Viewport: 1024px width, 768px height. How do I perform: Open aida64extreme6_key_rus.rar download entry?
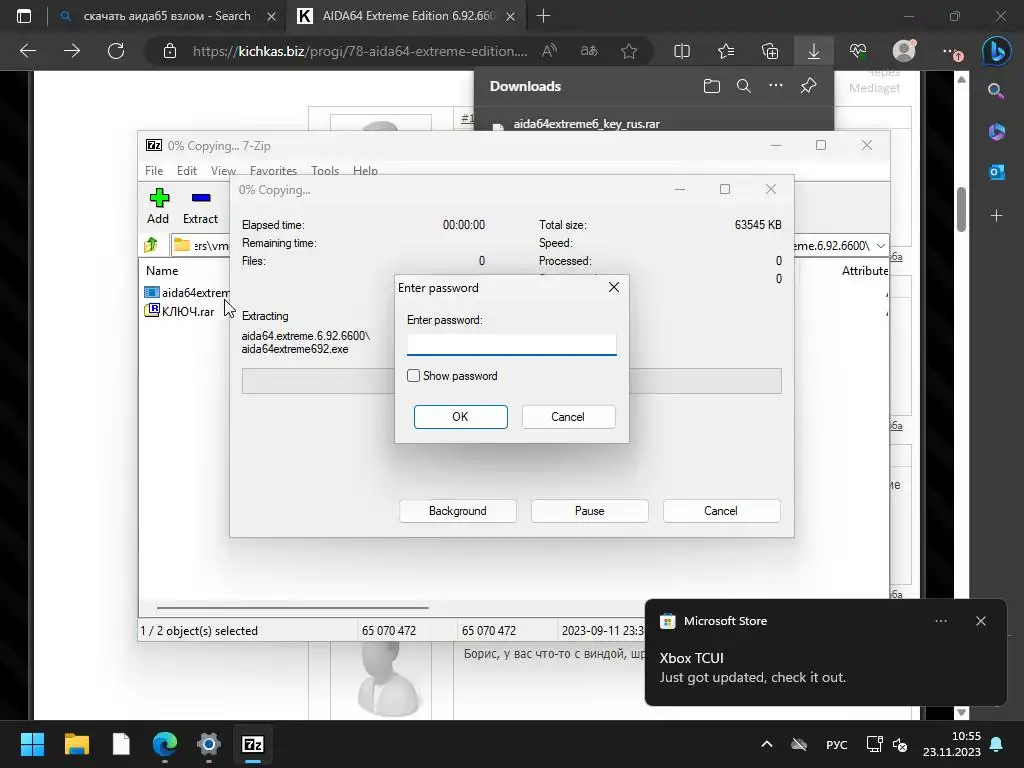586,123
